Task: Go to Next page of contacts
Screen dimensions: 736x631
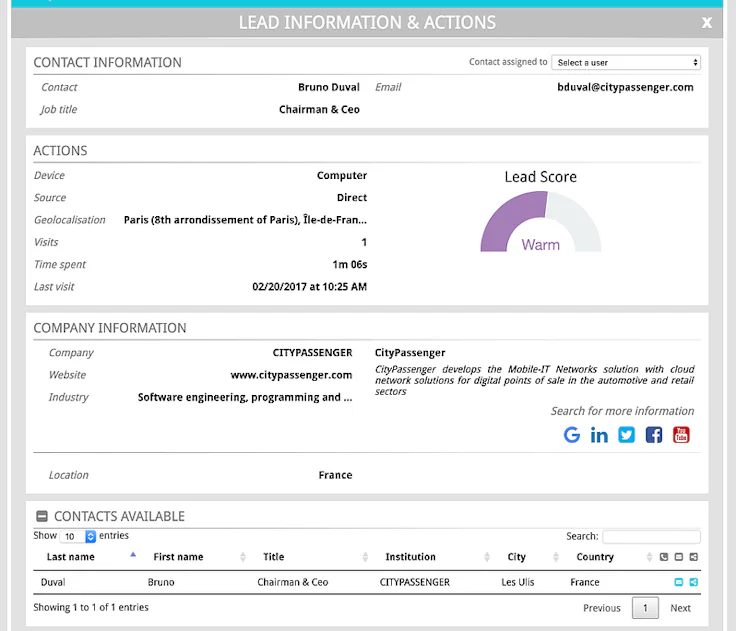Action: tap(680, 608)
